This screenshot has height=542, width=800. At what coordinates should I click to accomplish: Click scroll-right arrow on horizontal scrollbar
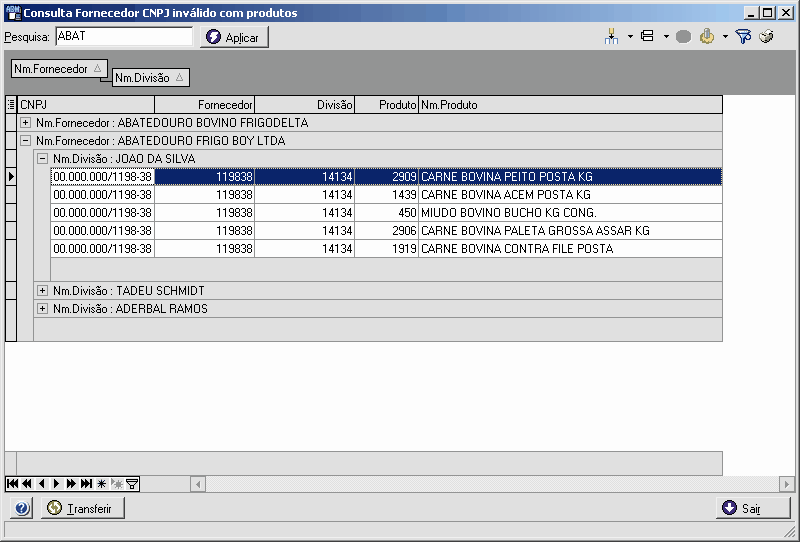(787, 483)
